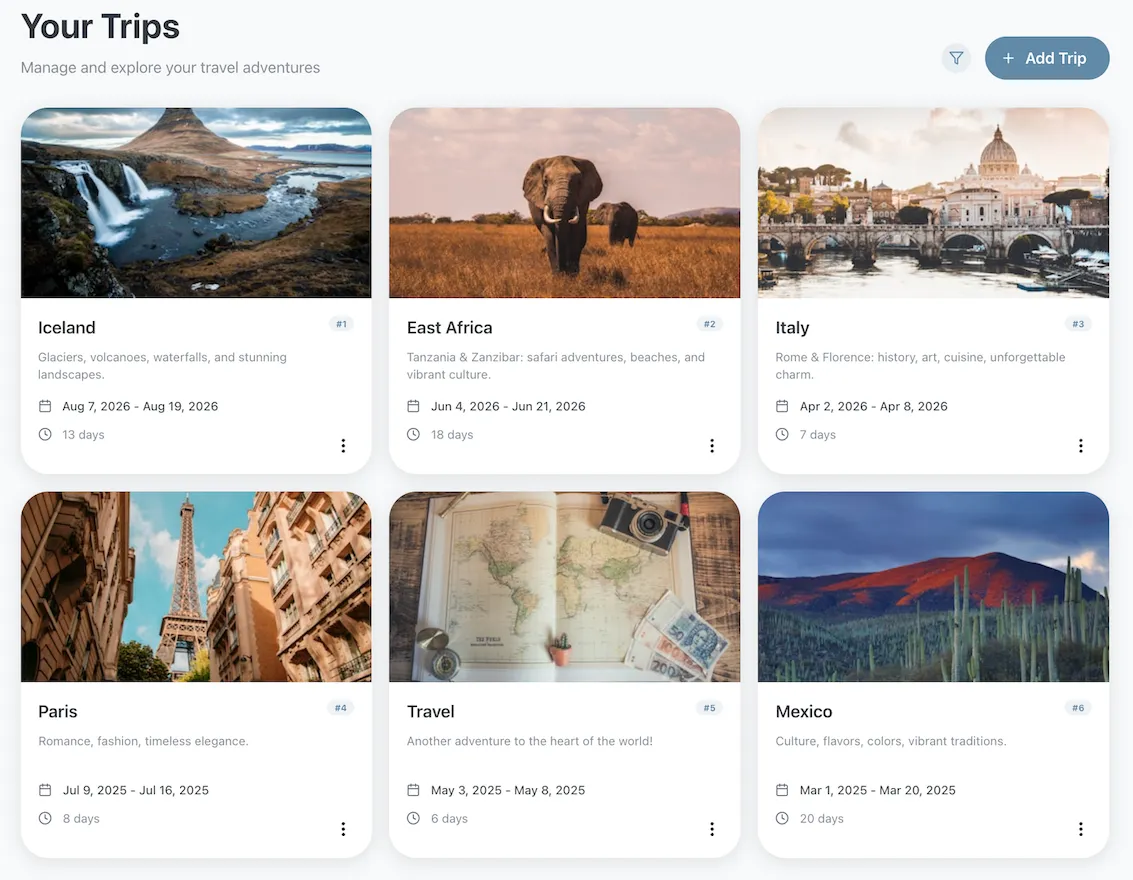Screen dimensions: 1133x880
Task: Open the Travel card options menu
Action: click(x=712, y=829)
